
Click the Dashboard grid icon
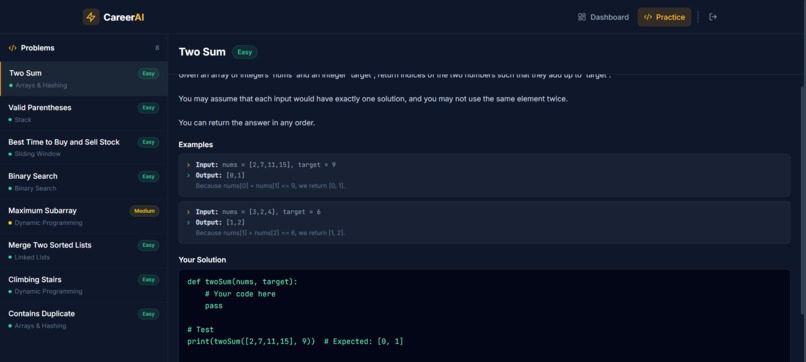pyautogui.click(x=582, y=17)
